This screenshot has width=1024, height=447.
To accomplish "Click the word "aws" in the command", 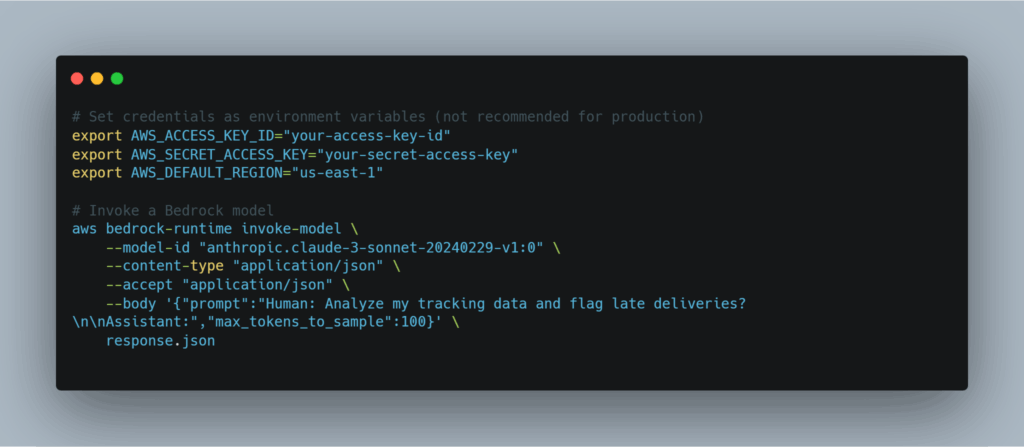I will click(x=84, y=229).
